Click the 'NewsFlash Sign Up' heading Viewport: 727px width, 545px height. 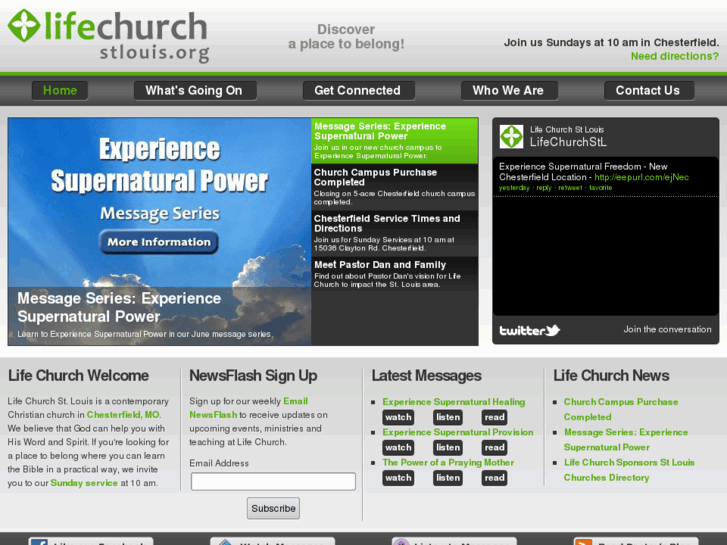tap(253, 376)
